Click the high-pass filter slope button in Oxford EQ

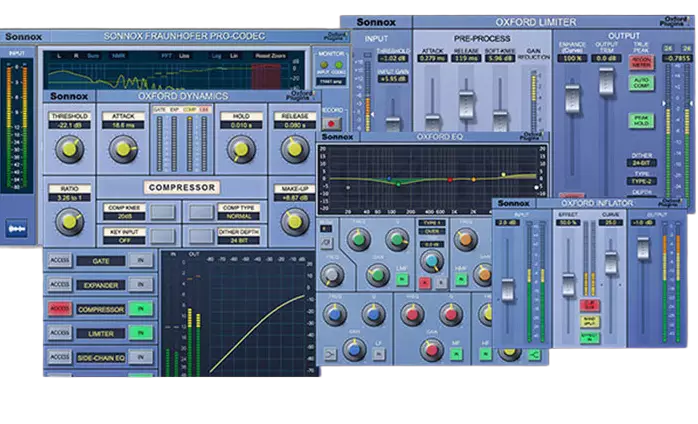pos(326,243)
